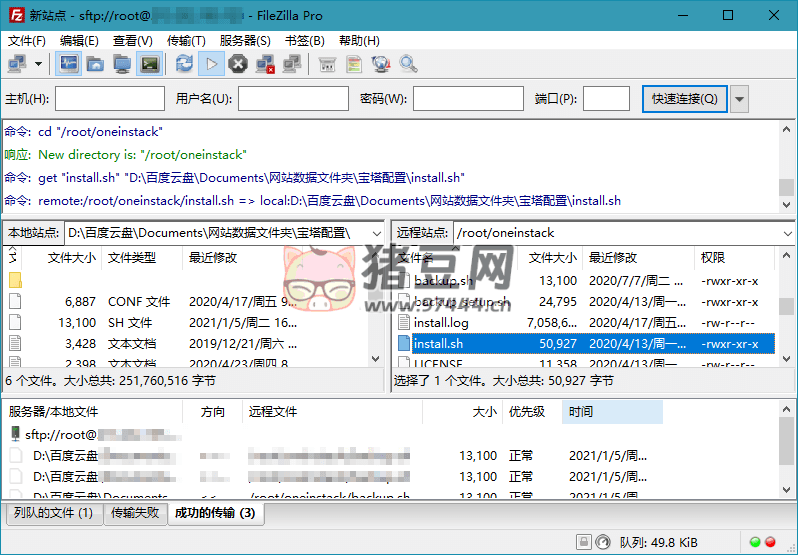The width and height of the screenshot is (798, 555).
Task: Click the 快速连接(Q) button
Action: coord(684,99)
